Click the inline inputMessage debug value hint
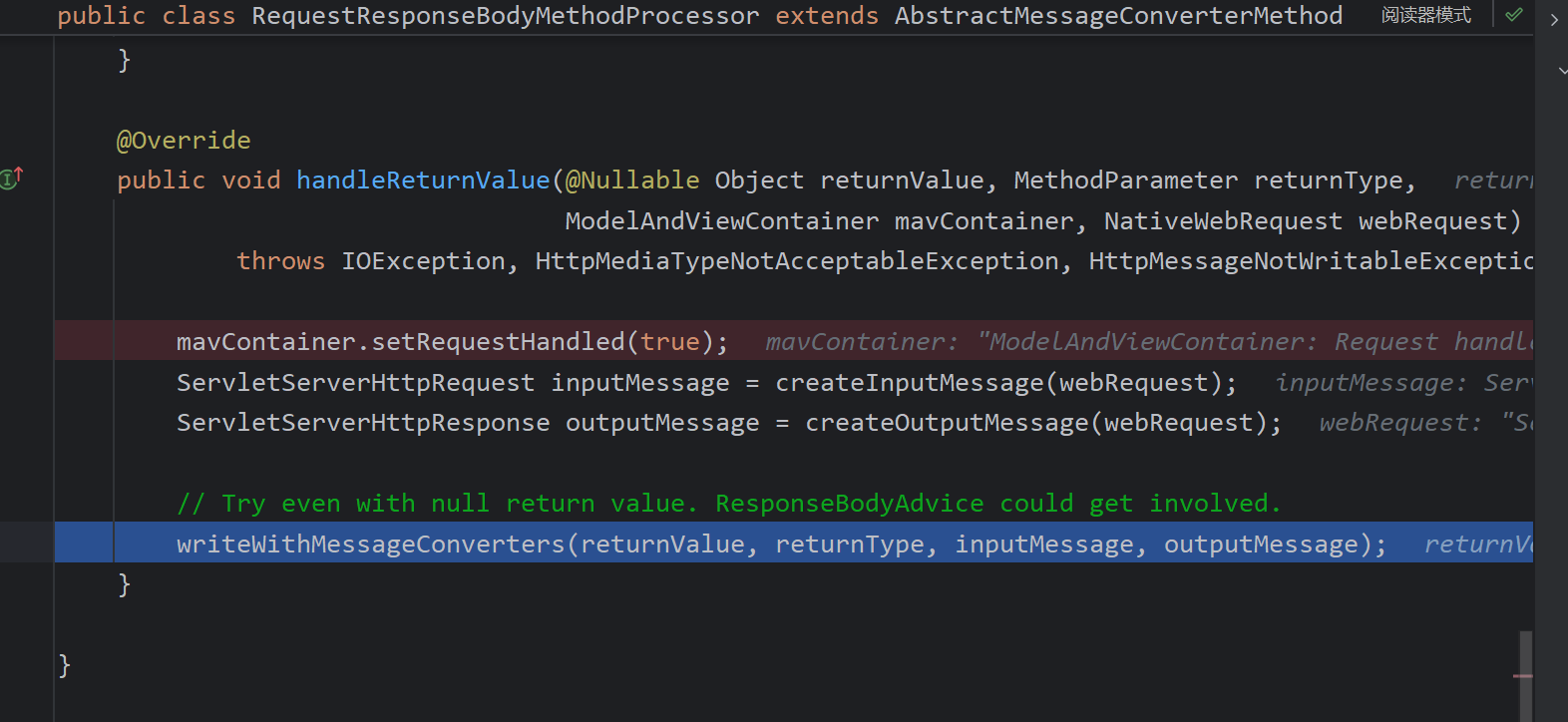Image resolution: width=1568 pixels, height=722 pixels. [x=1403, y=383]
